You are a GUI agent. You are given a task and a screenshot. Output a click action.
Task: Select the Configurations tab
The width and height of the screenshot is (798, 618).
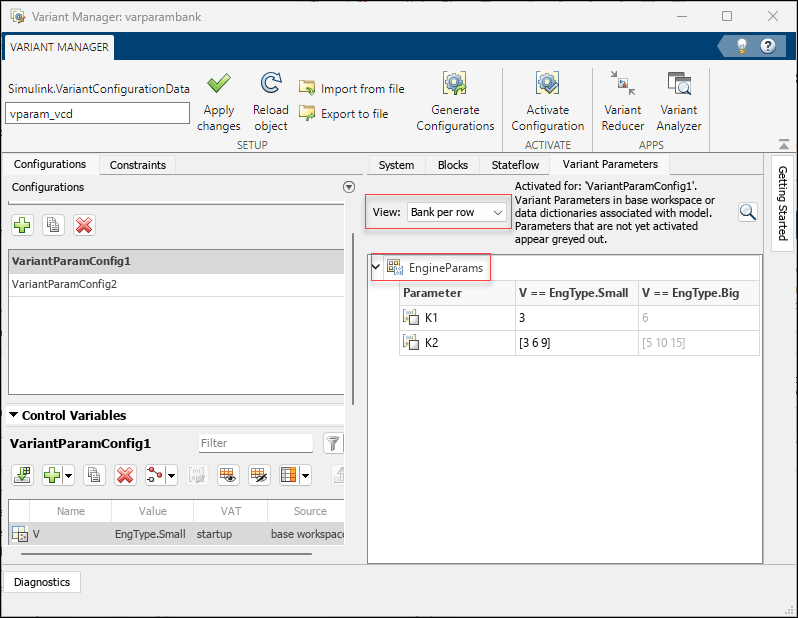[50, 164]
